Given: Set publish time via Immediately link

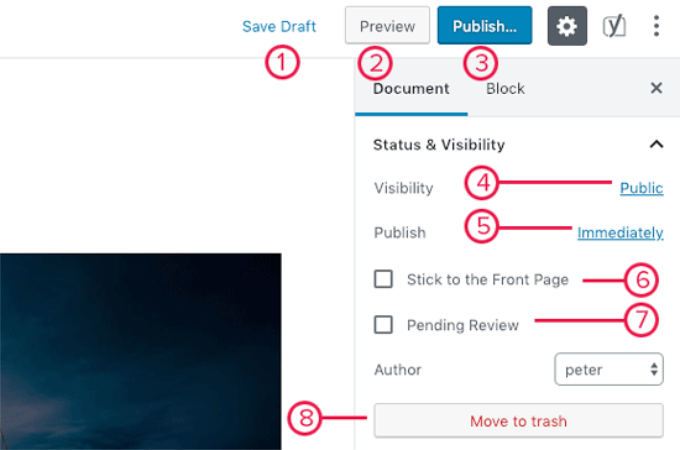Looking at the screenshot, I should [620, 233].
